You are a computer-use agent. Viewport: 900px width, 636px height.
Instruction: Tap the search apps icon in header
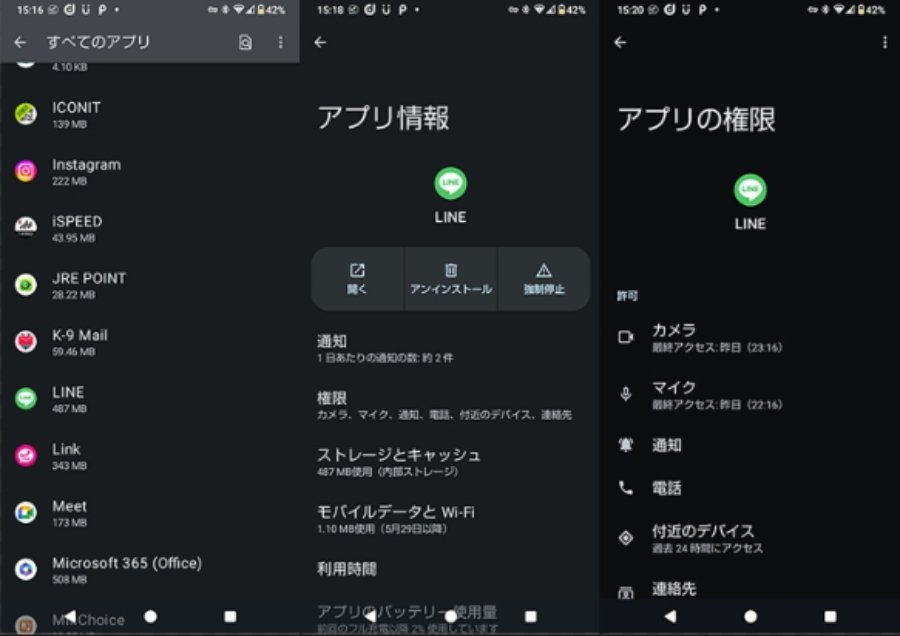click(x=246, y=42)
